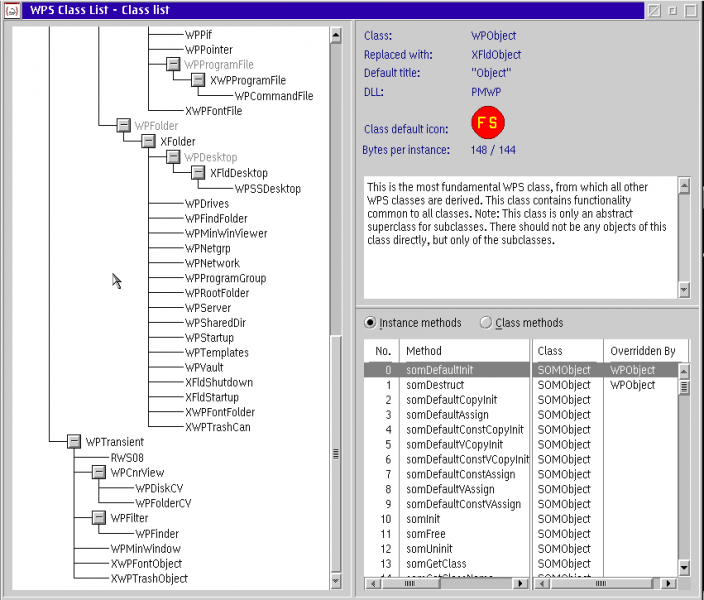The width and height of the screenshot is (704, 600).
Task: Collapse the WPDesktop tree node
Action: pos(173,157)
